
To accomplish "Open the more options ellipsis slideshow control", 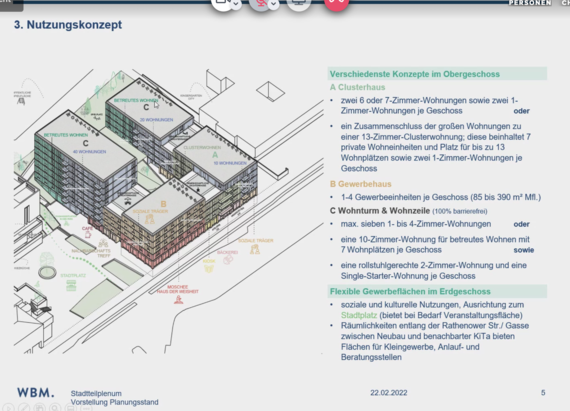I will coord(86,408).
